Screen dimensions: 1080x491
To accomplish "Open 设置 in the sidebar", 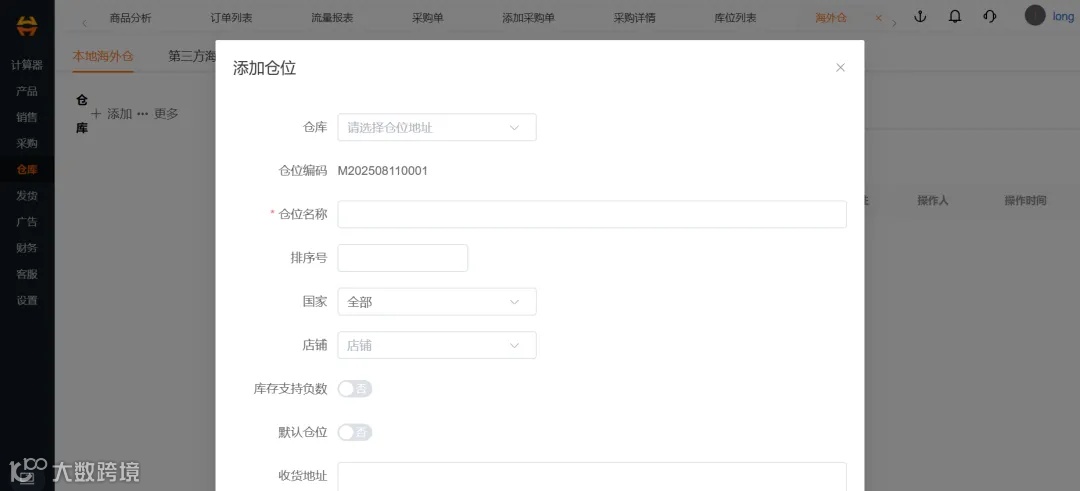I will pyautogui.click(x=27, y=300).
